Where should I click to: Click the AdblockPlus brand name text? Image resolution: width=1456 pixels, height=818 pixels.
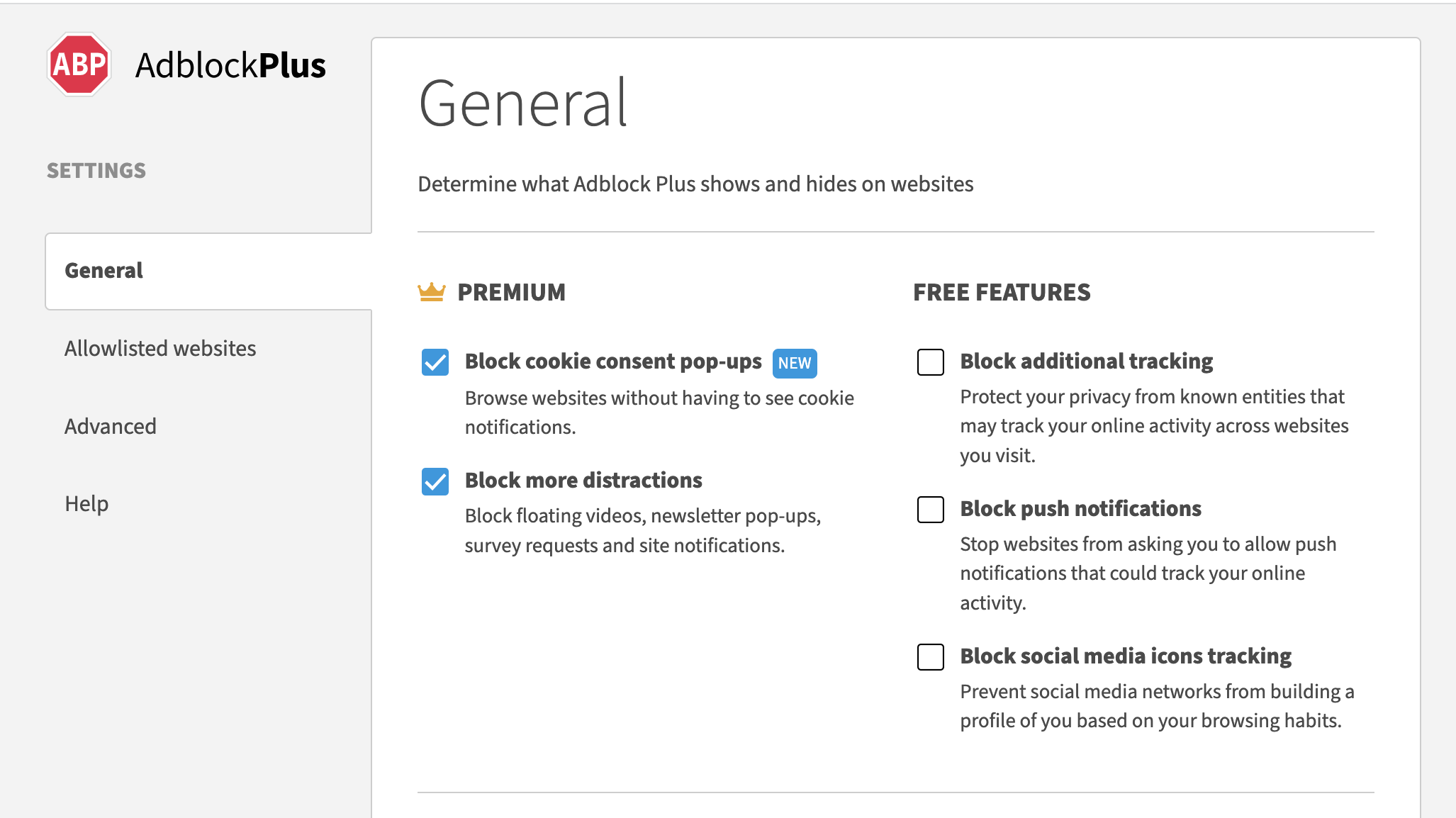coord(230,65)
